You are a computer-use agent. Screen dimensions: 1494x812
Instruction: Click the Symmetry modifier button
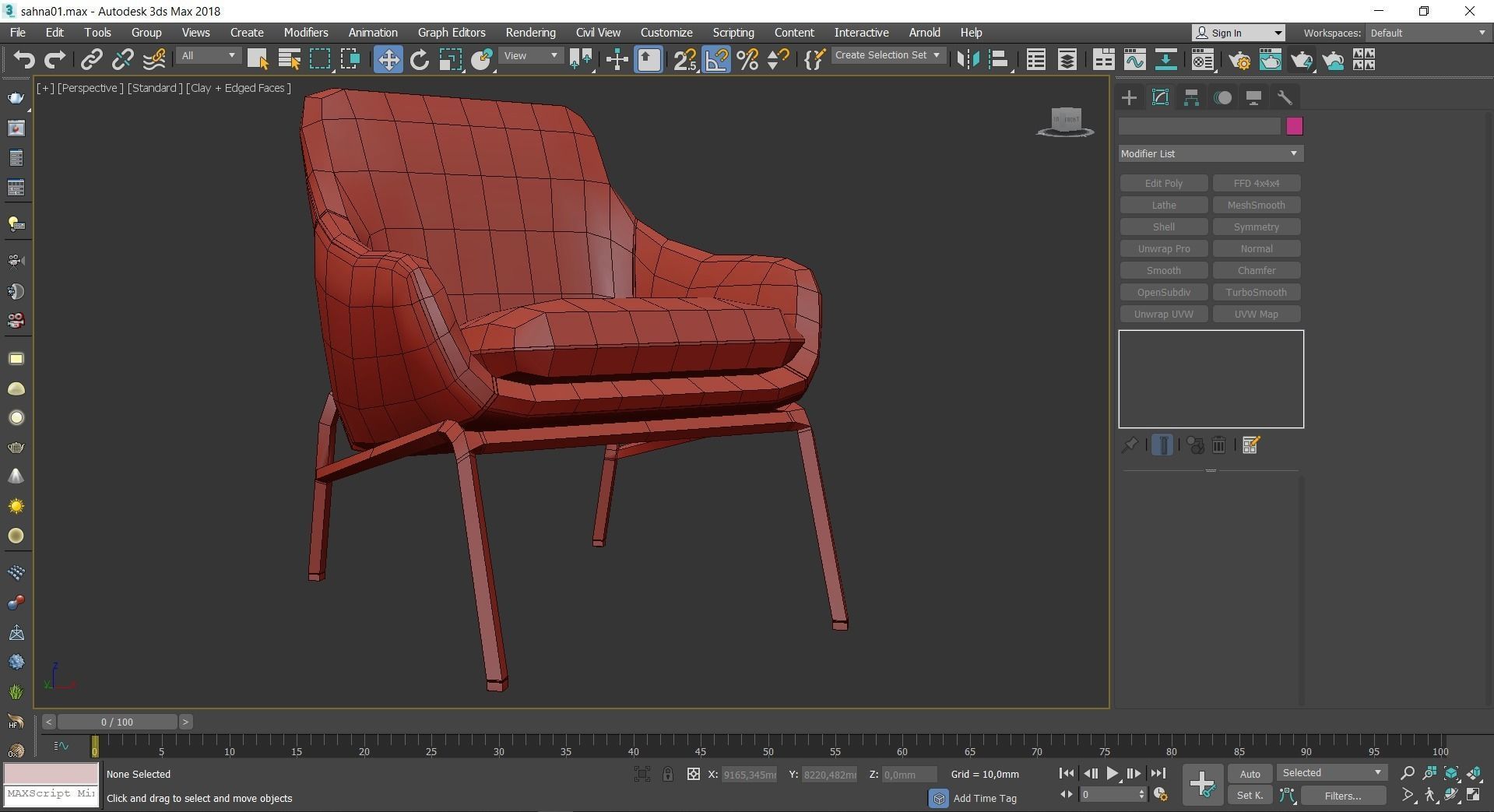(1257, 227)
